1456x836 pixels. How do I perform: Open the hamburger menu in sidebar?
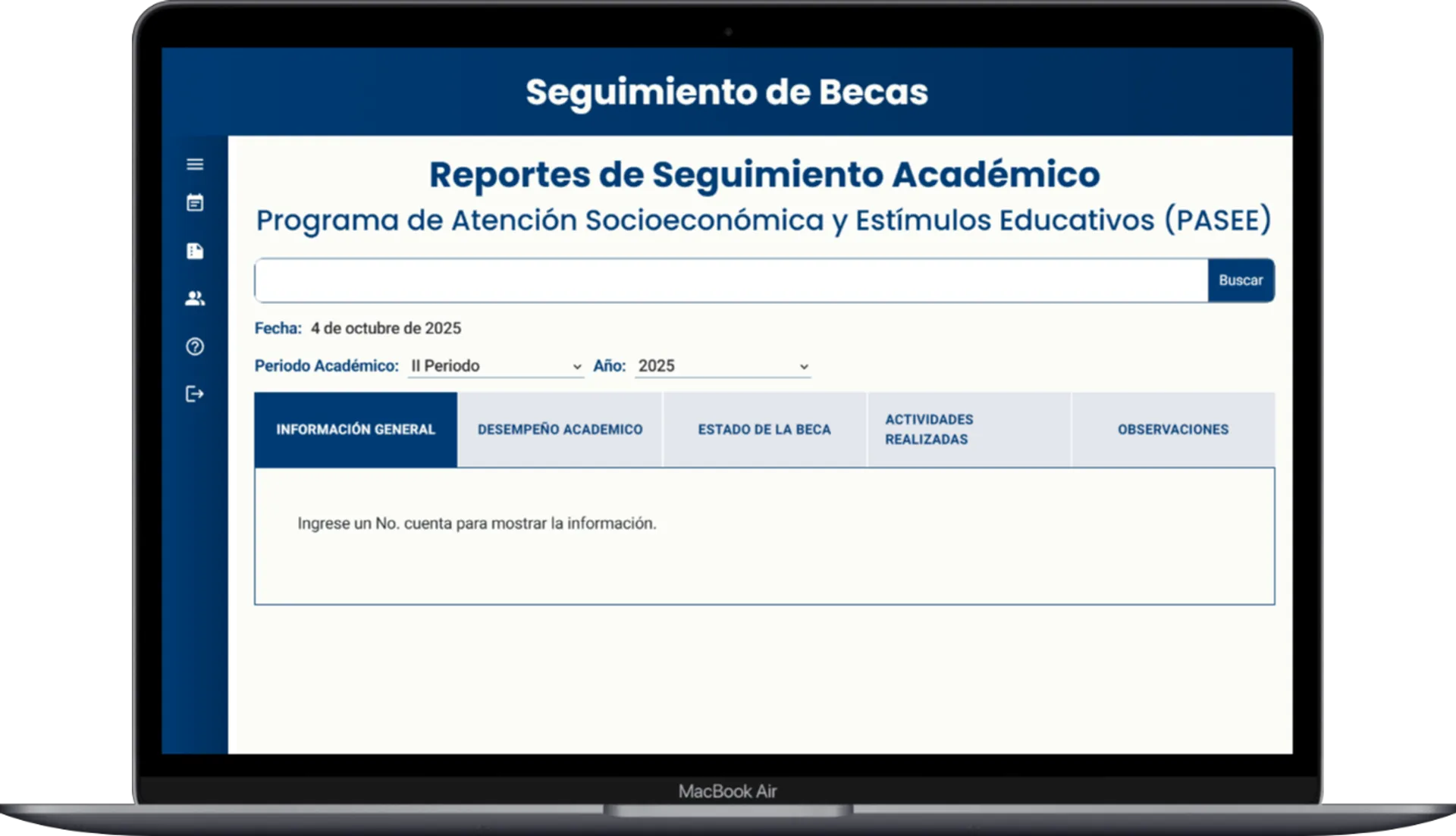195,164
